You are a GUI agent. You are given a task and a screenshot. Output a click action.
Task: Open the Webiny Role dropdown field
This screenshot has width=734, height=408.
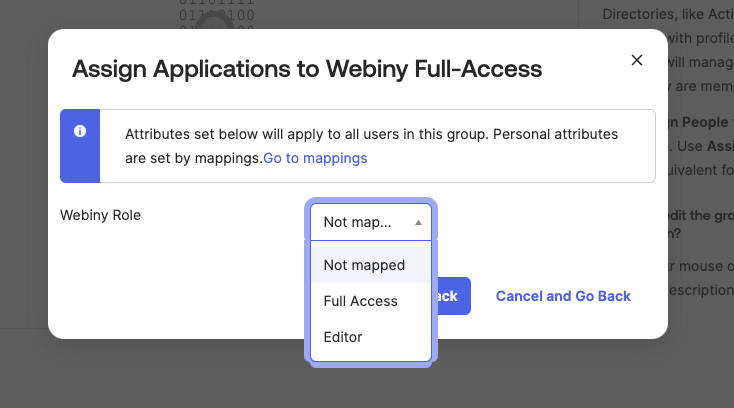click(370, 222)
